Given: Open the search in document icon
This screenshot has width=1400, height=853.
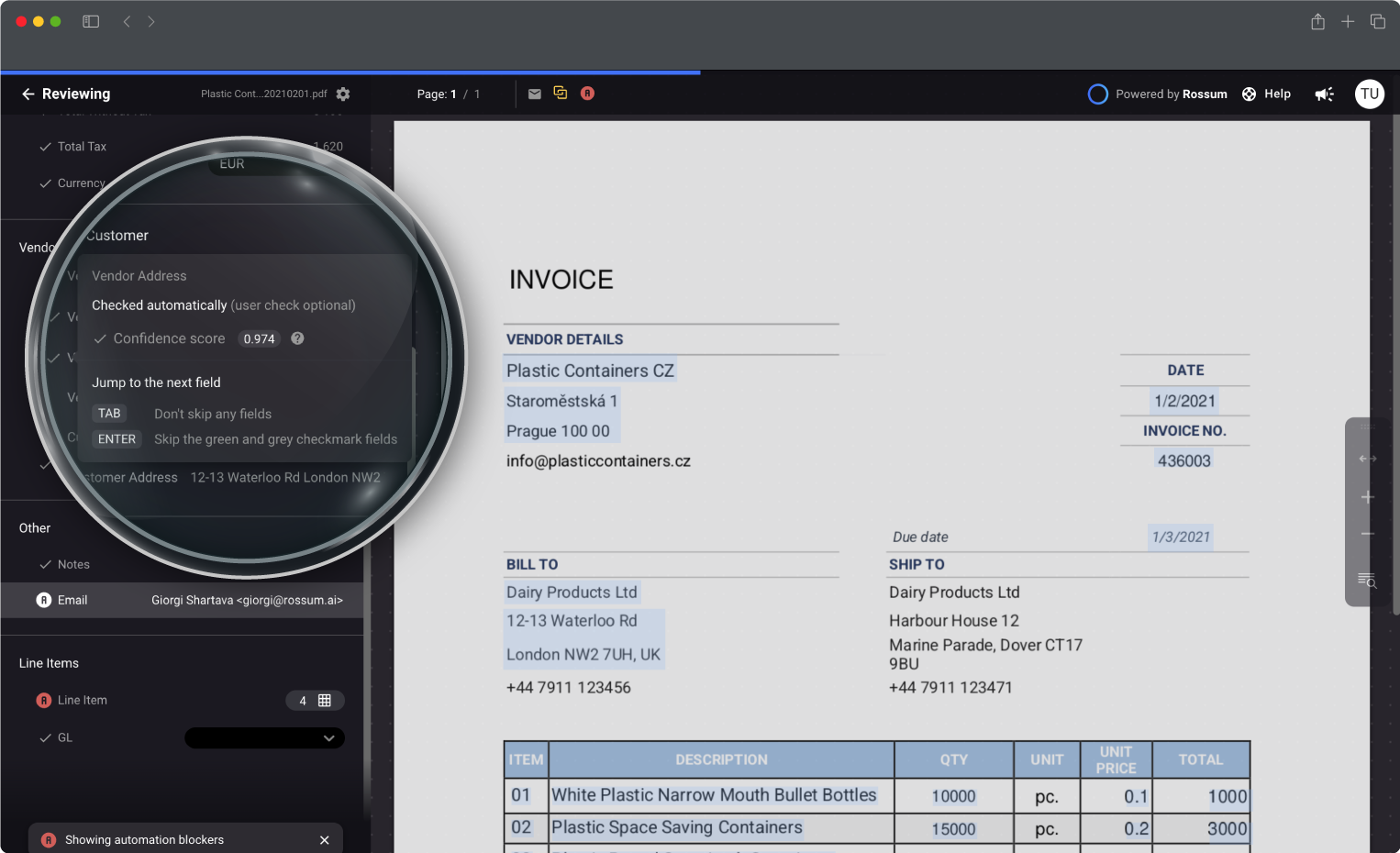Looking at the screenshot, I should (1367, 581).
